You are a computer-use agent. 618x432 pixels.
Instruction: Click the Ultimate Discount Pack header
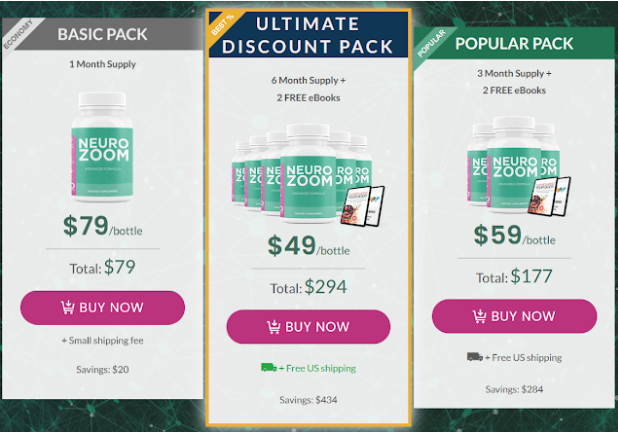(308, 35)
